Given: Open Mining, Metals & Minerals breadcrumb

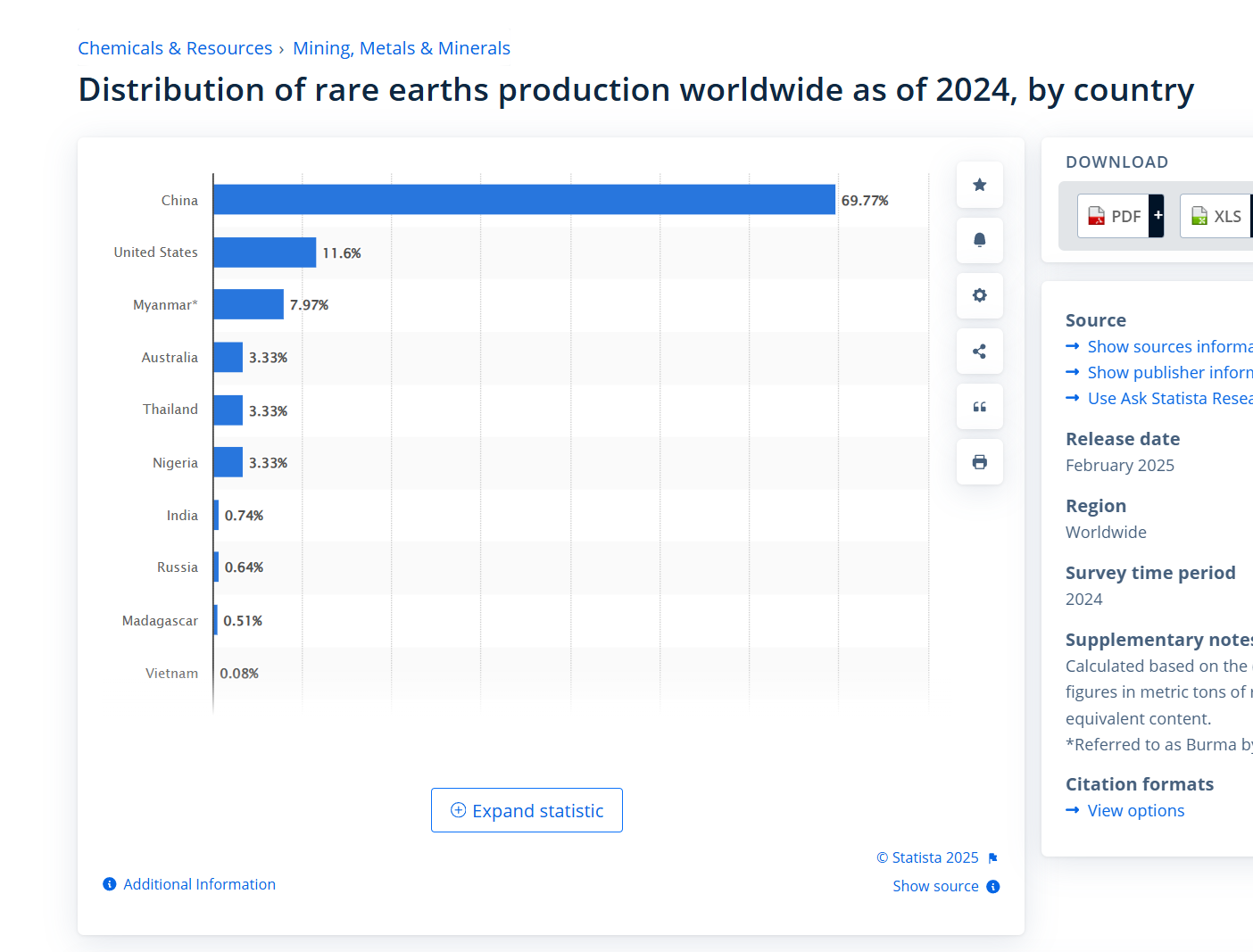Looking at the screenshot, I should click(402, 48).
